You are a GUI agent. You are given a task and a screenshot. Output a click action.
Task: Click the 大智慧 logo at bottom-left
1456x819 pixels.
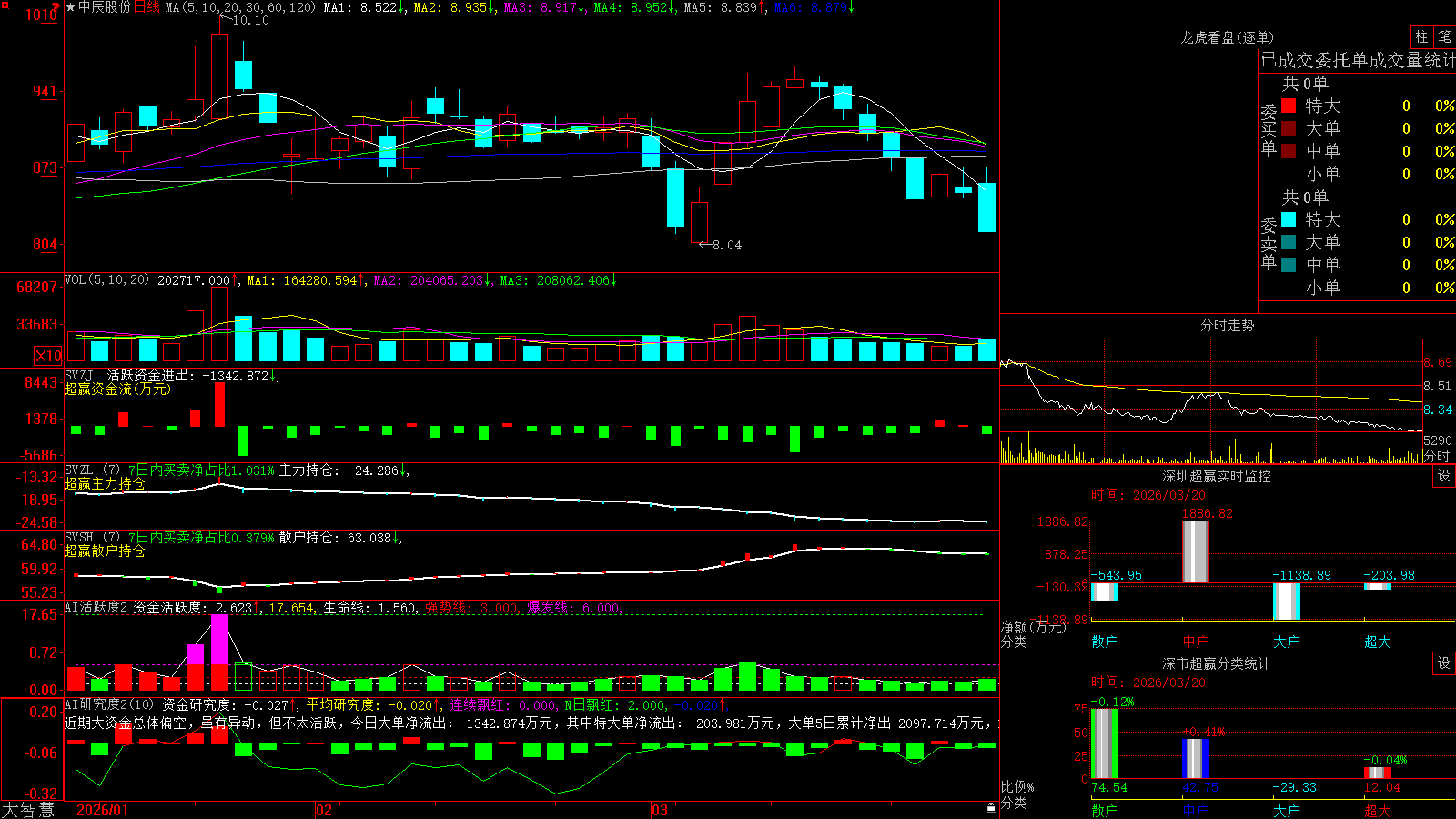coord(28,810)
